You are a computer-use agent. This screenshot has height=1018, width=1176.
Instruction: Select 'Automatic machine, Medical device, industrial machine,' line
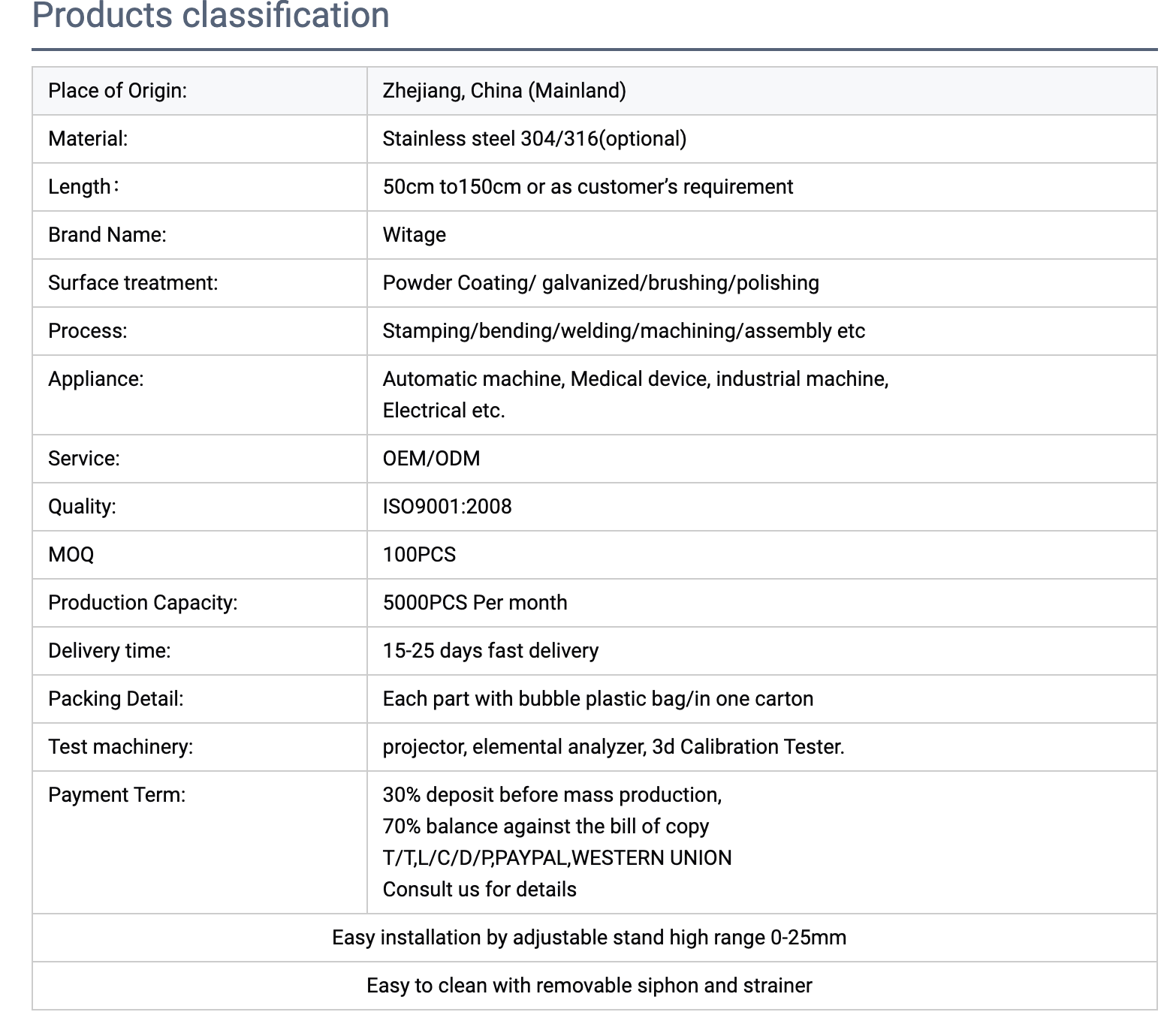636,379
